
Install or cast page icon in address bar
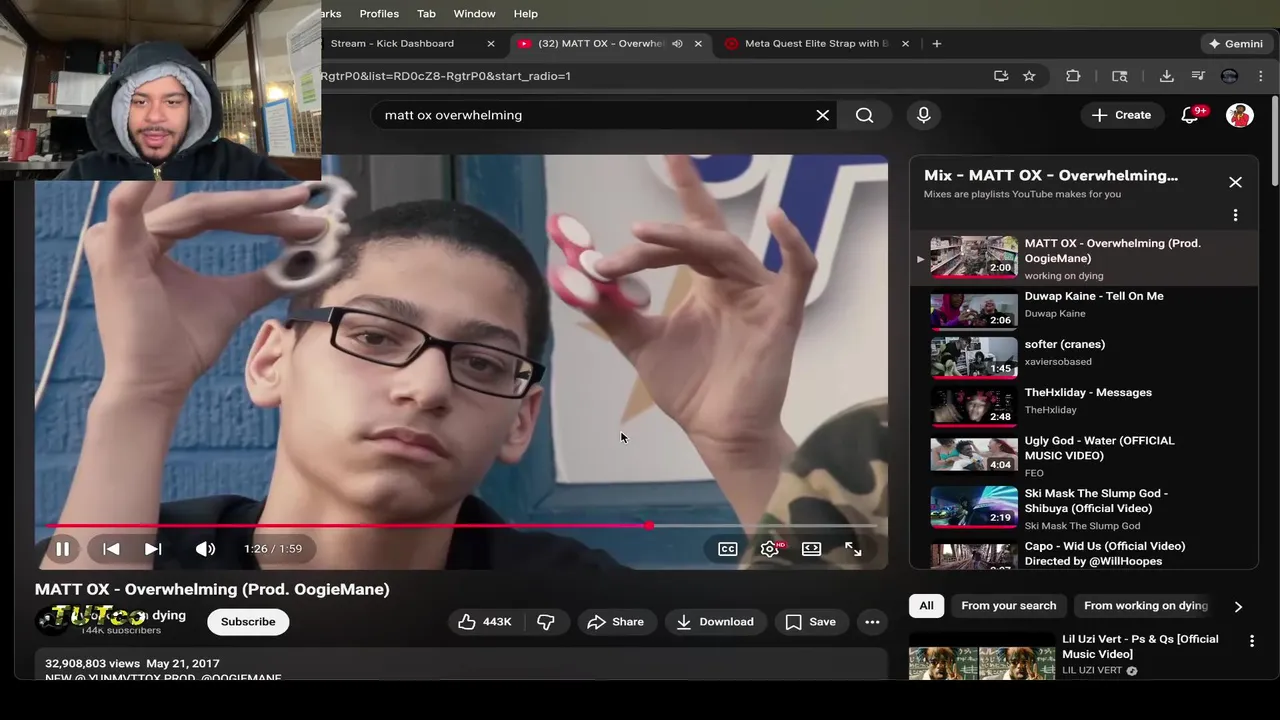point(1001,76)
